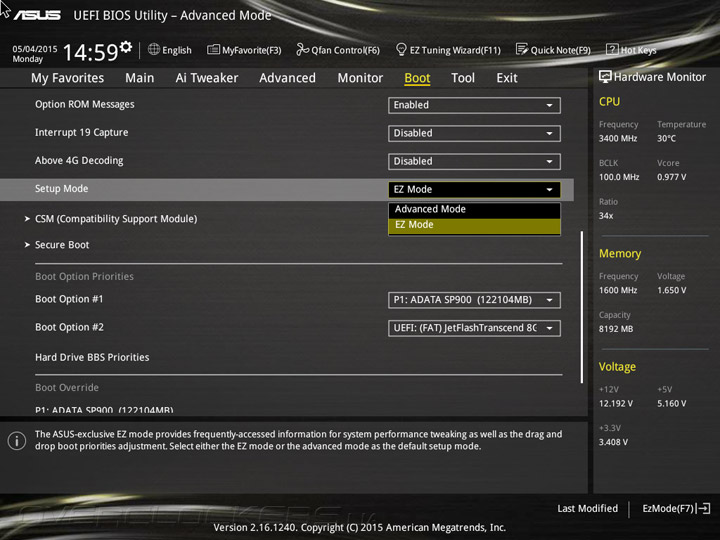Choose Advanced Mode from the list
The width and height of the screenshot is (720, 540).
[x=474, y=209]
